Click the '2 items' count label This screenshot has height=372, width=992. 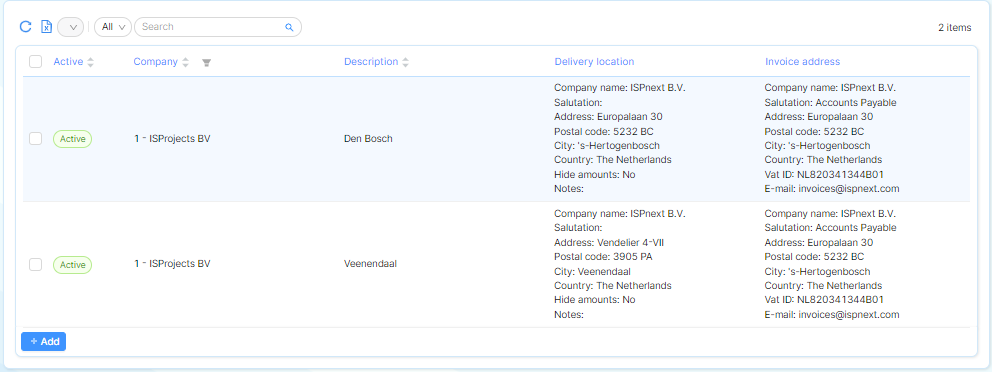[x=955, y=27]
